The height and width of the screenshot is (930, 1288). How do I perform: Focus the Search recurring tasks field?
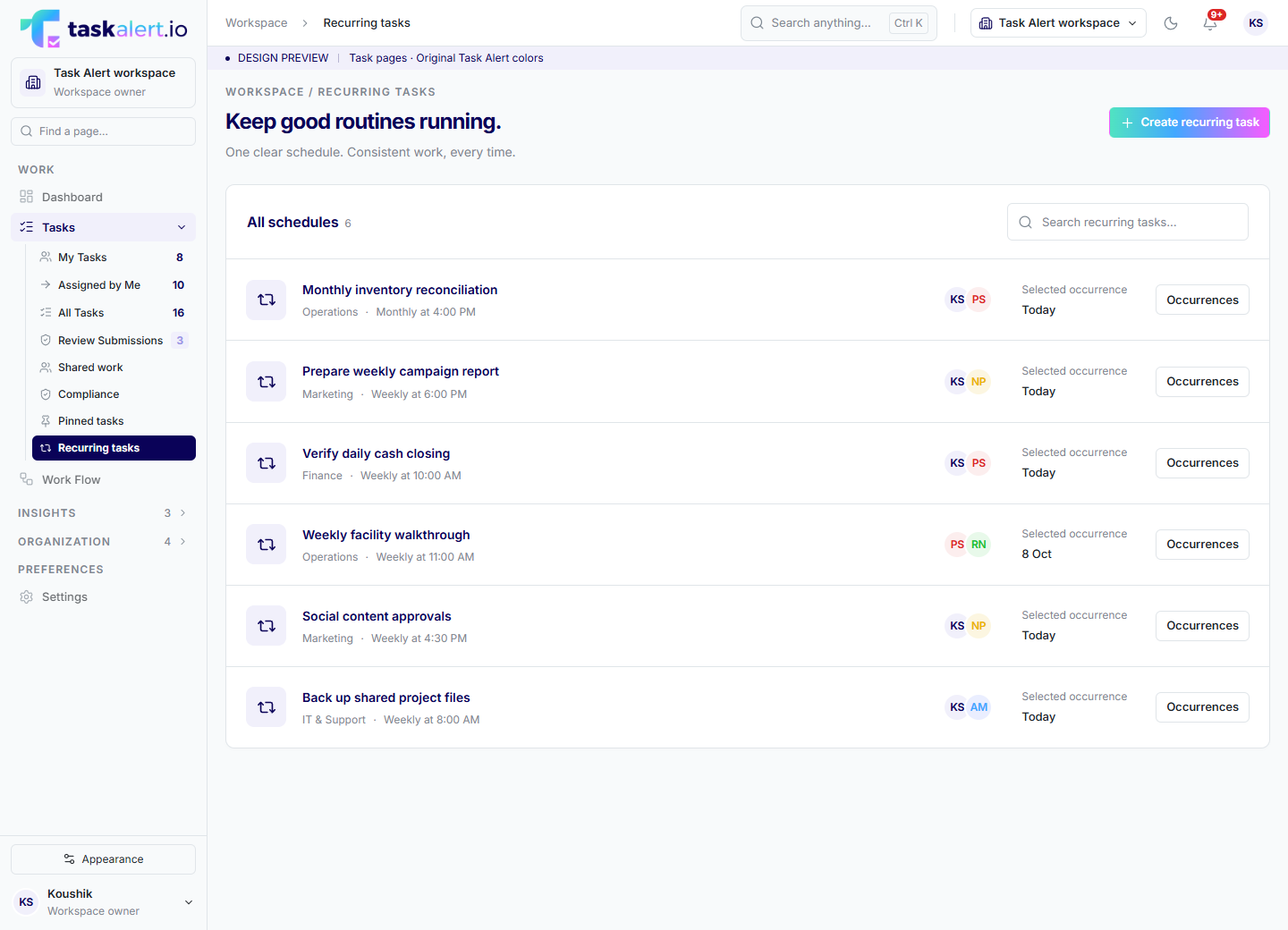pyautogui.click(x=1128, y=222)
